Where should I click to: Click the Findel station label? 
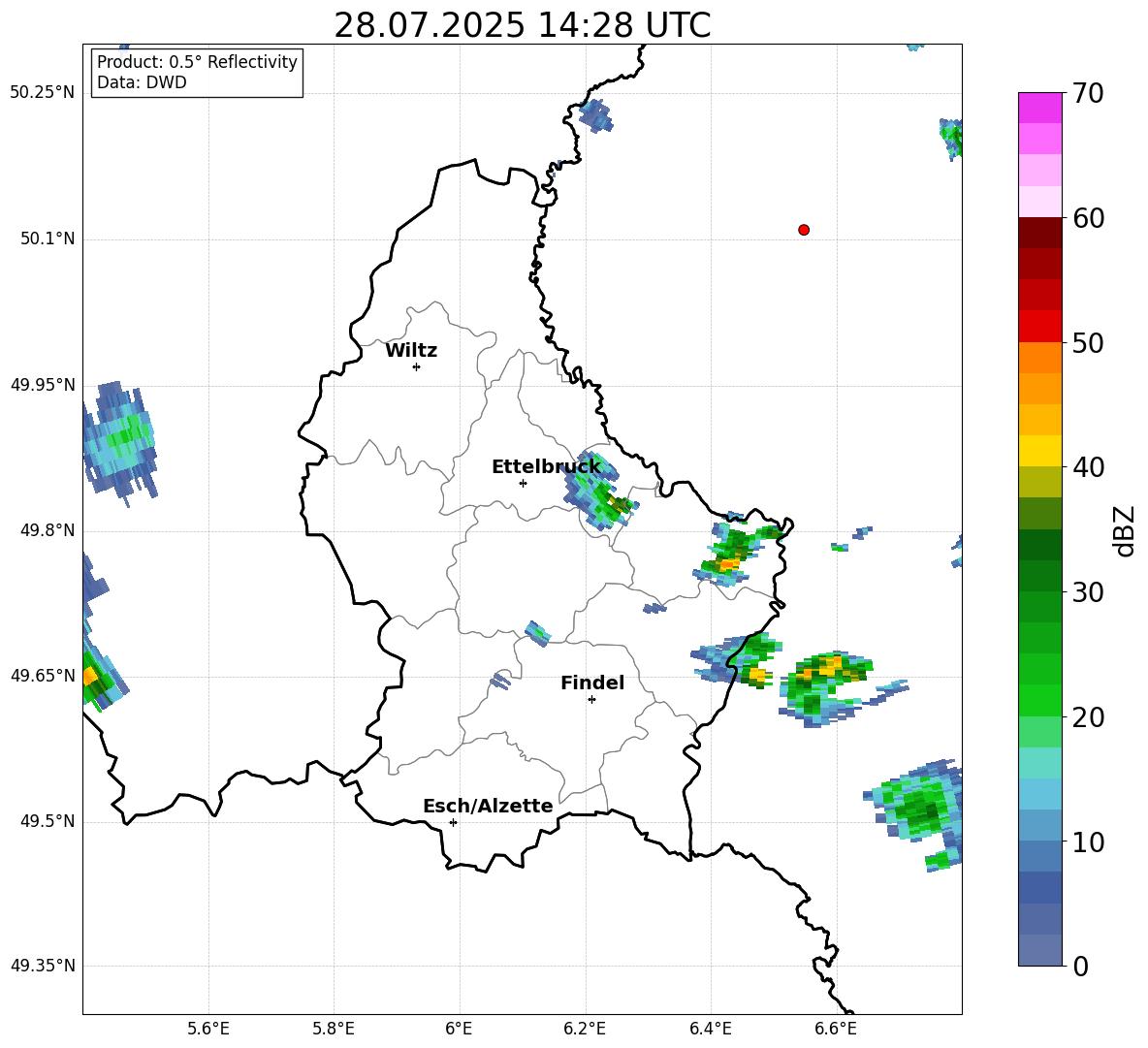[592, 683]
